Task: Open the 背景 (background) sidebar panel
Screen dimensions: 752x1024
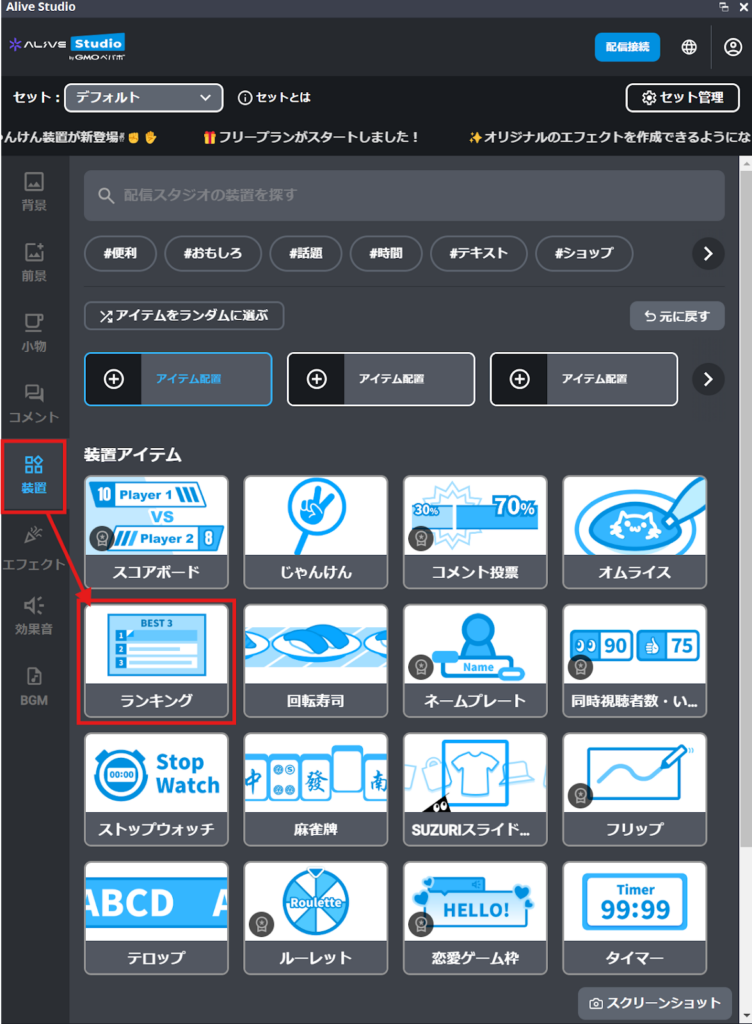Action: coord(34,191)
